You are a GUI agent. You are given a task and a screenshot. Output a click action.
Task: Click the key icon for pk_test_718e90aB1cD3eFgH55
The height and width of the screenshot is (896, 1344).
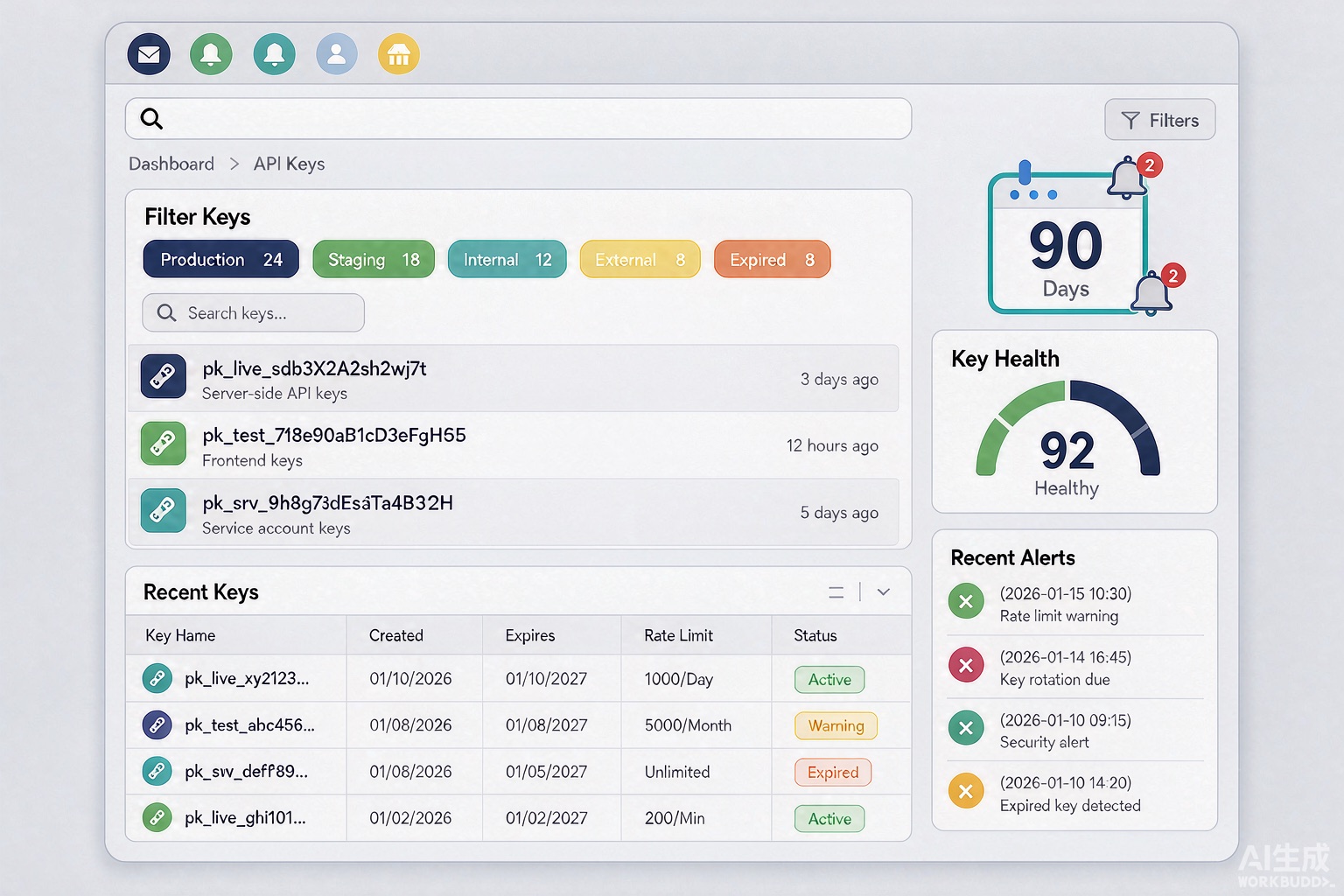[164, 444]
